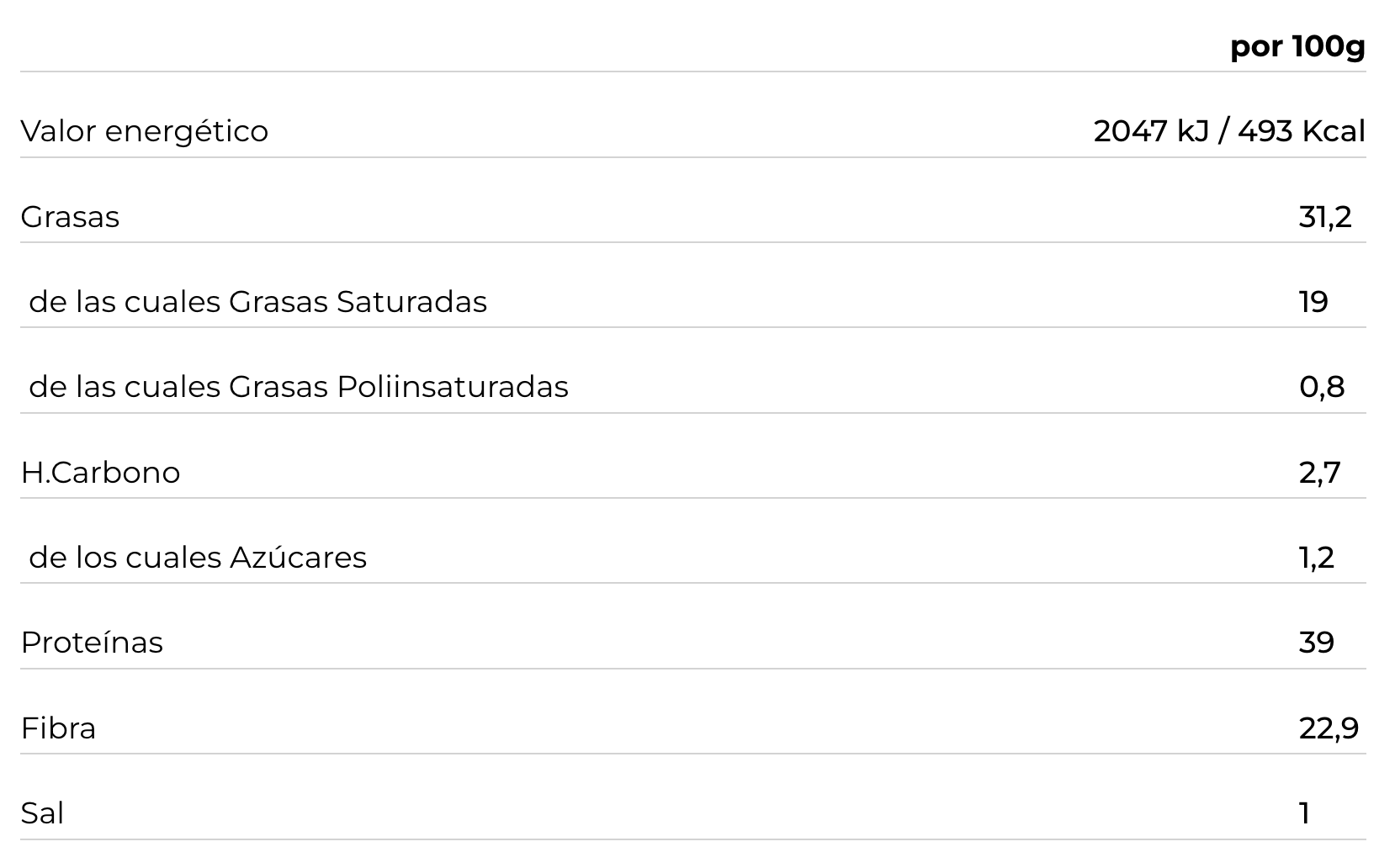Click the Fibra value 22,9
1395x868 pixels.
[x=1328, y=728]
